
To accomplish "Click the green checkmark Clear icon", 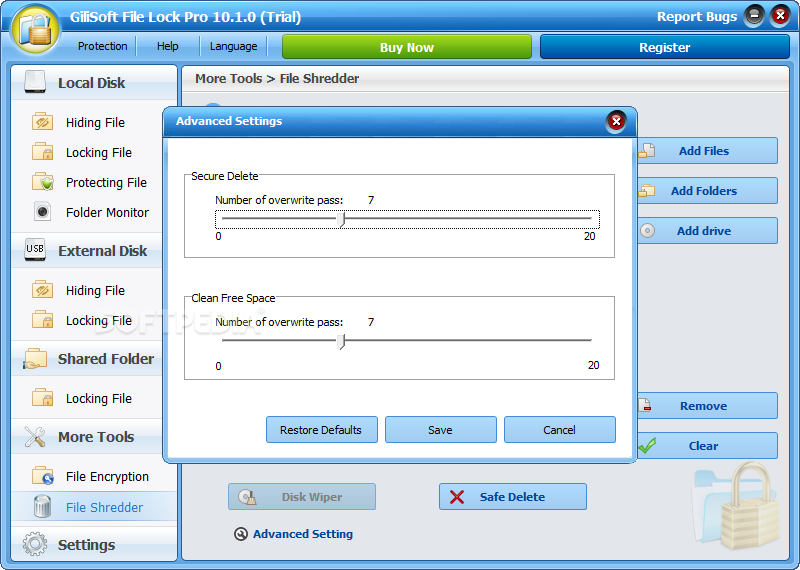I will point(647,445).
